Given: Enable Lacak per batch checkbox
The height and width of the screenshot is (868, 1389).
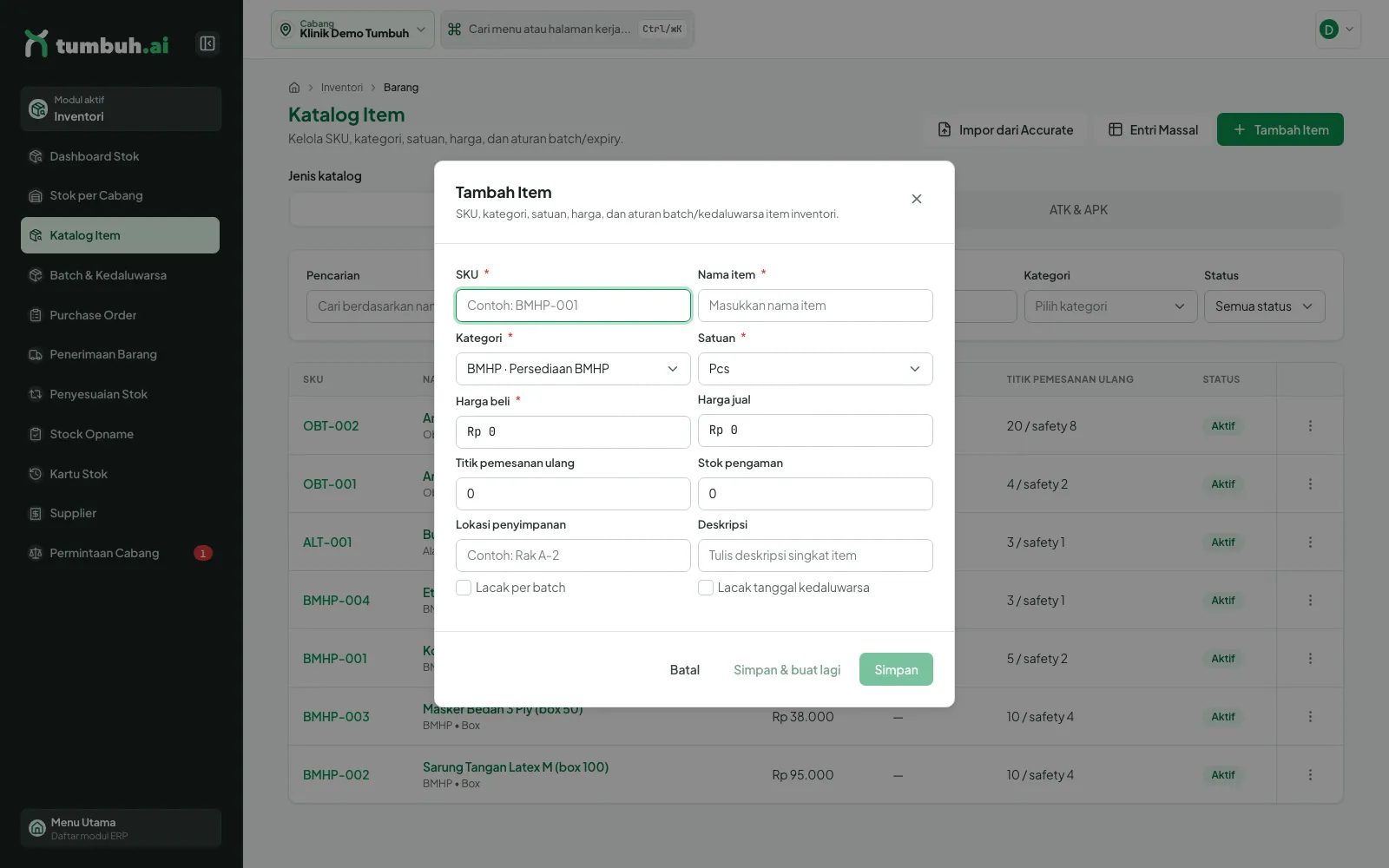Looking at the screenshot, I should pos(464,588).
